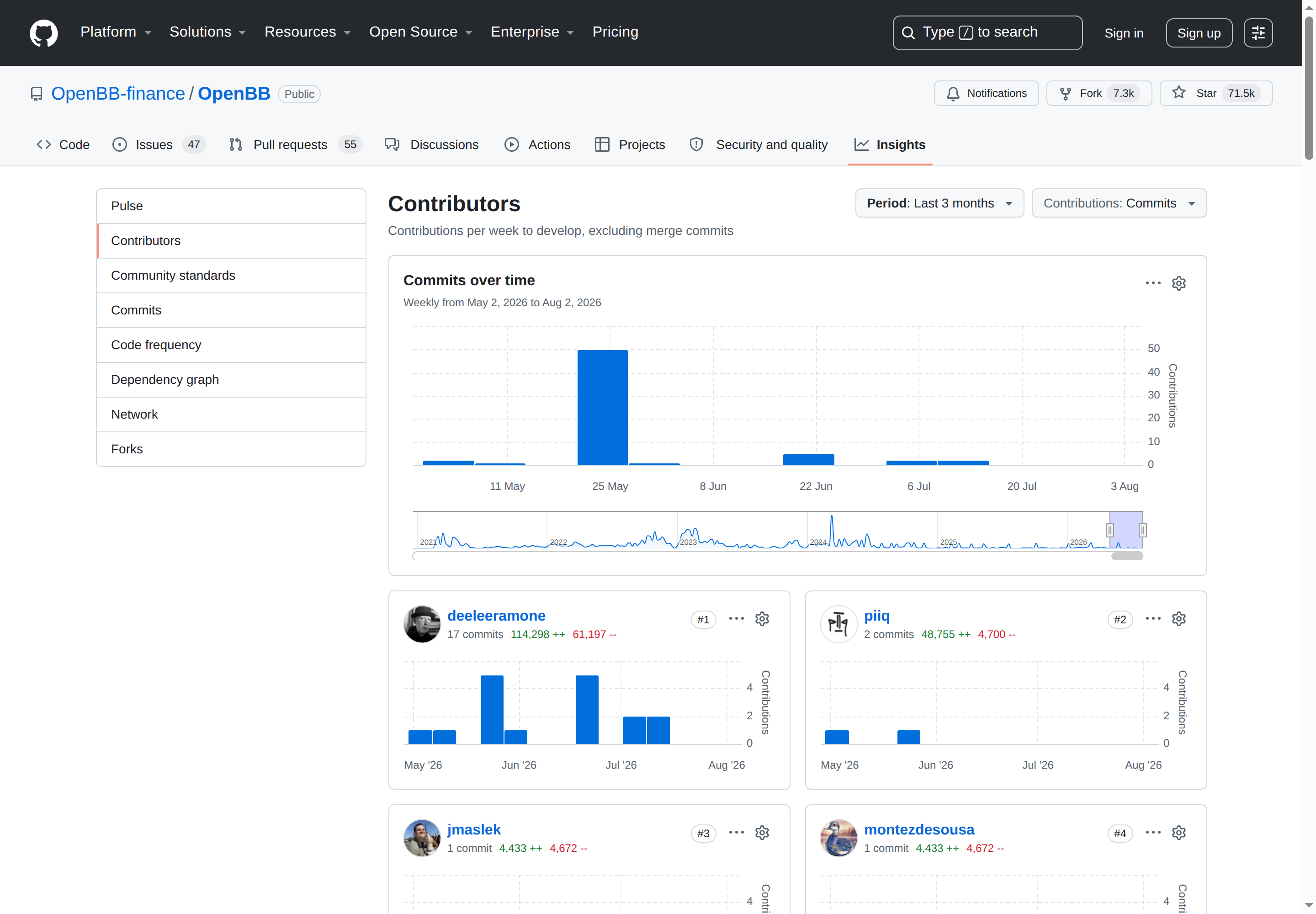This screenshot has height=914, width=1316.
Task: Expand the Resources menu
Action: [x=308, y=32]
